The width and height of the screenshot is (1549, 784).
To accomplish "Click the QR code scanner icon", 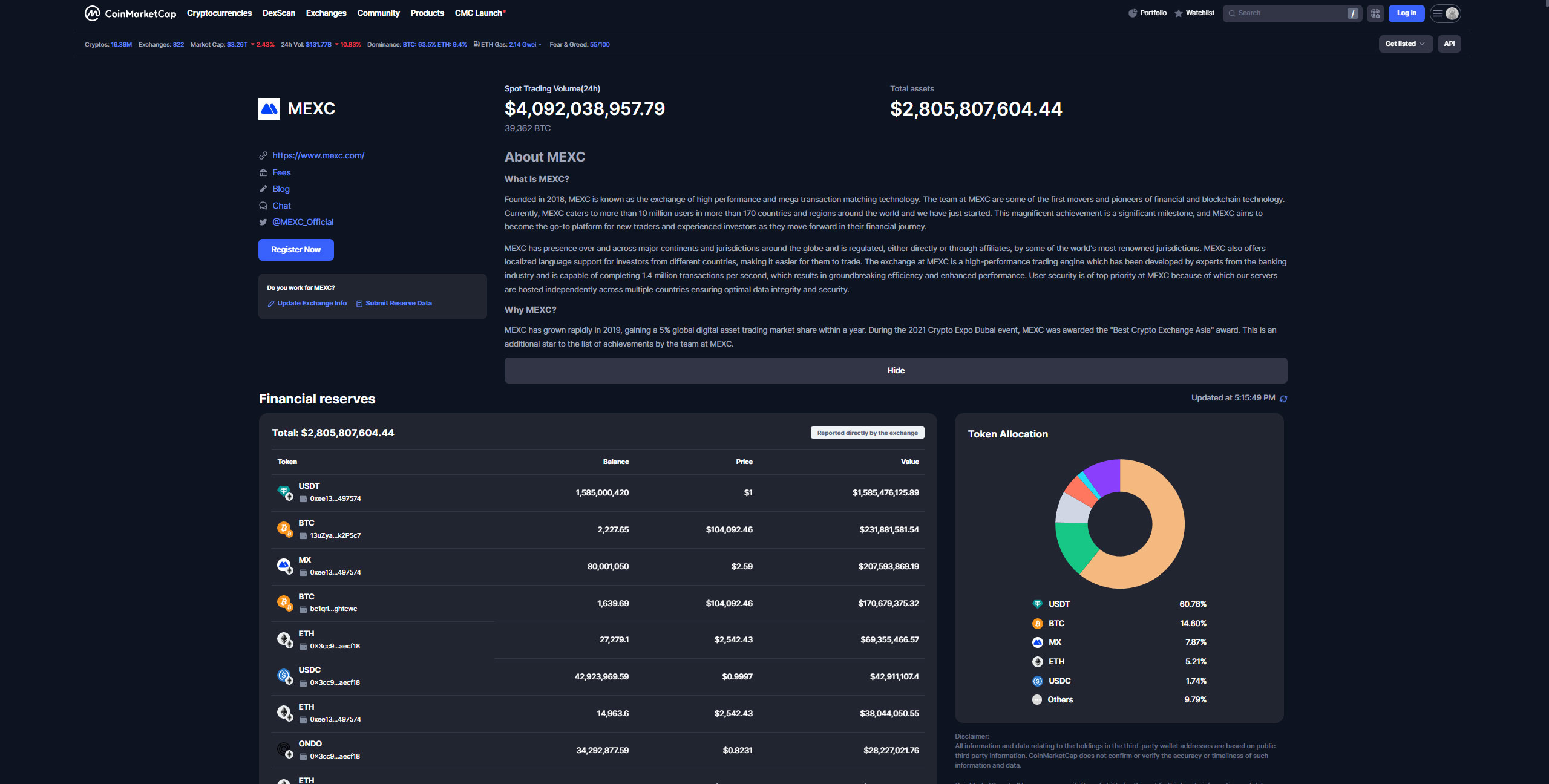I will (1375, 13).
